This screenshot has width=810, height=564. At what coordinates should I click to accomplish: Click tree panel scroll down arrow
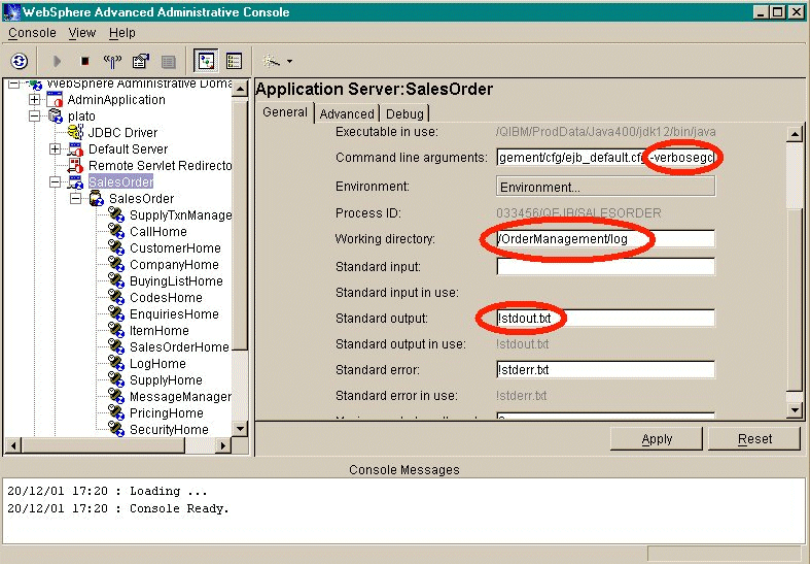pyautogui.click(x=240, y=429)
